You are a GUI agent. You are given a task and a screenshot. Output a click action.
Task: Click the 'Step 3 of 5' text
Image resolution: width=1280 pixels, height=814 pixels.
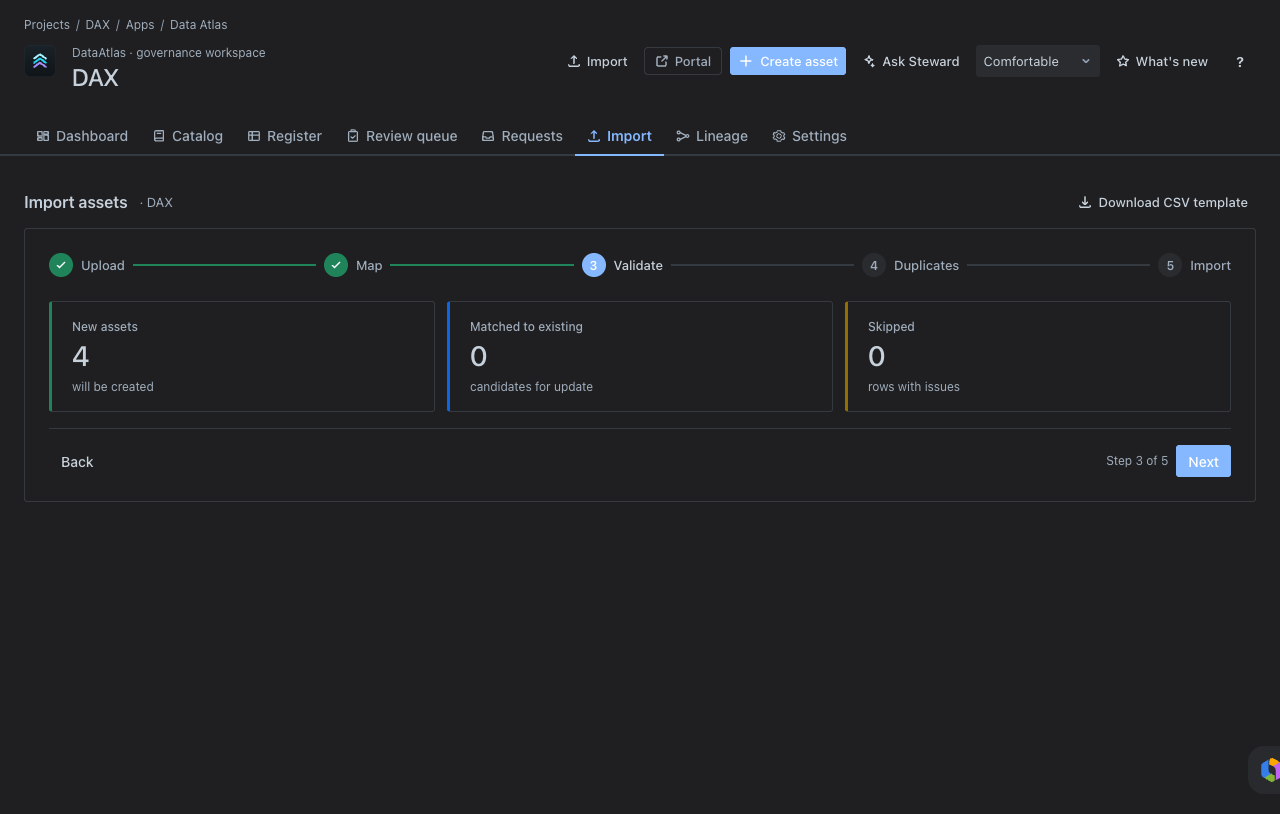1137,461
